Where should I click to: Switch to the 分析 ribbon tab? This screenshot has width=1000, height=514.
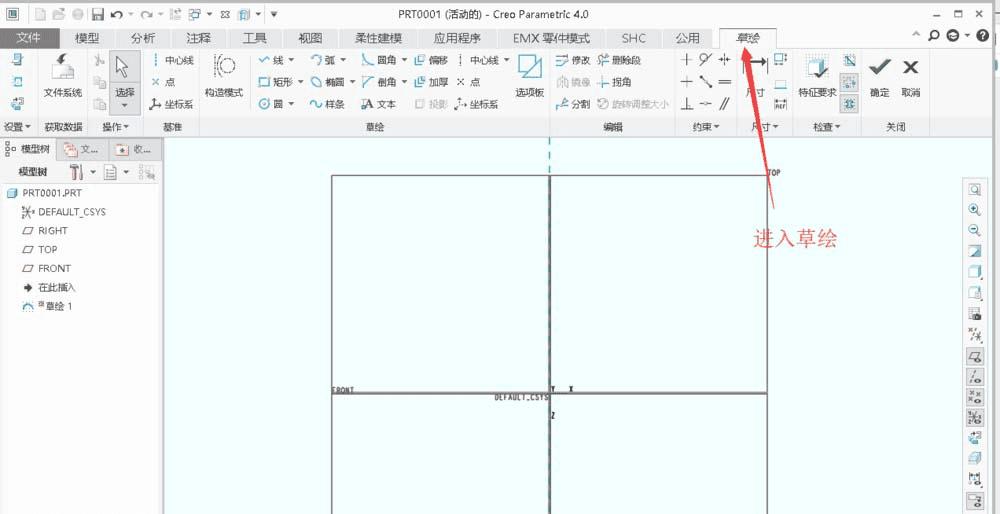point(143,38)
